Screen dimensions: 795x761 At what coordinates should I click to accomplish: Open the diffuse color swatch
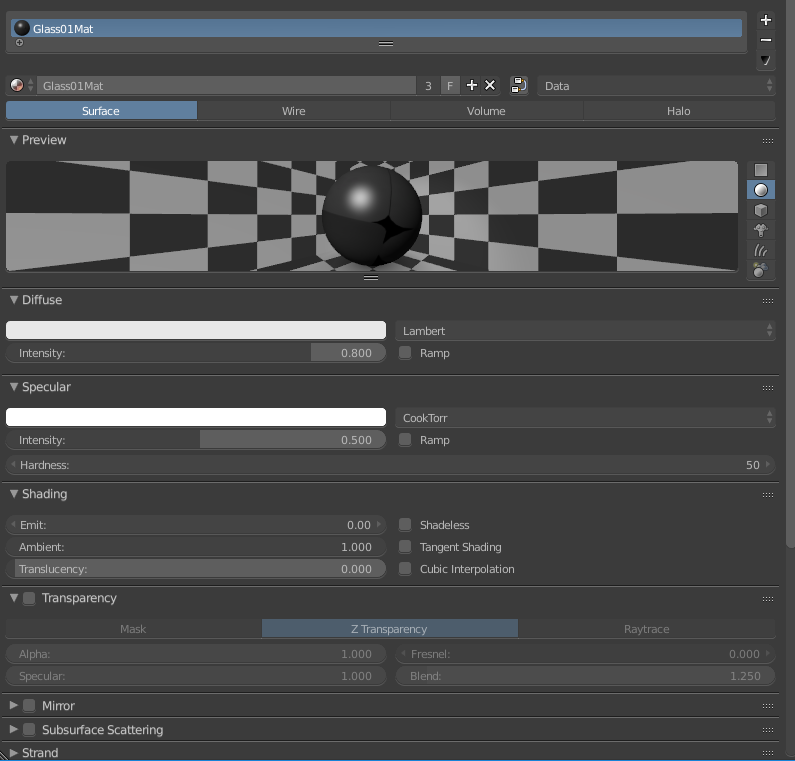coord(196,331)
